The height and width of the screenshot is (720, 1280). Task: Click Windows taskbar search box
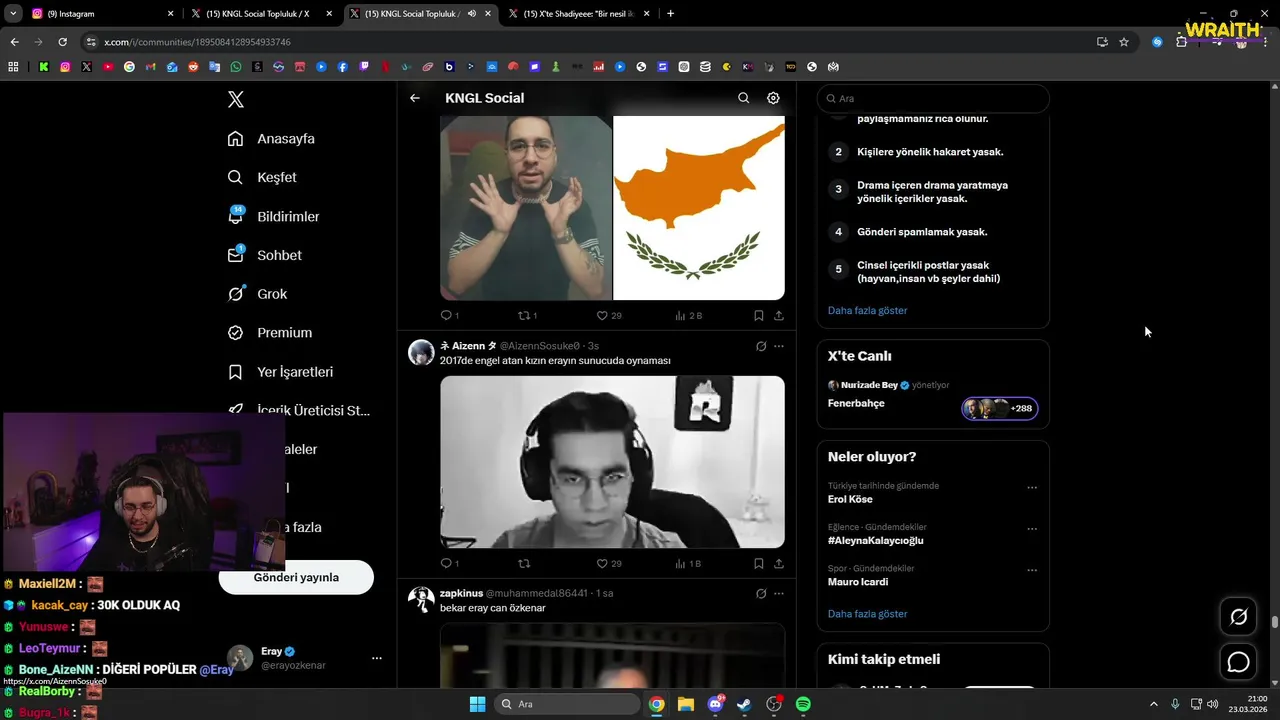coord(567,704)
